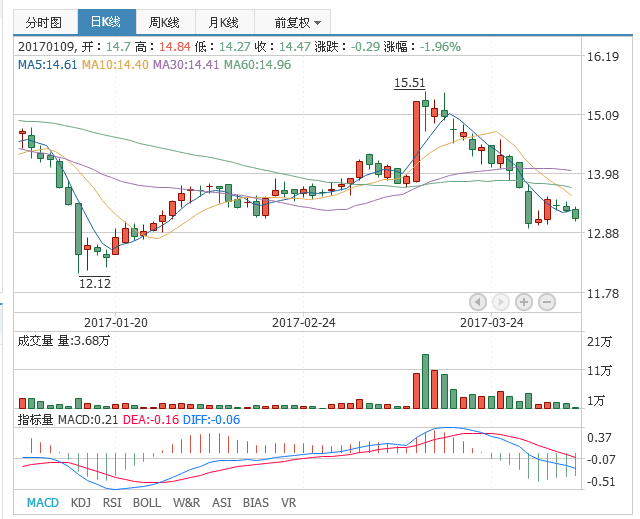Show the BOLL indicator
Screen dimensions: 640x519
[x=146, y=502]
